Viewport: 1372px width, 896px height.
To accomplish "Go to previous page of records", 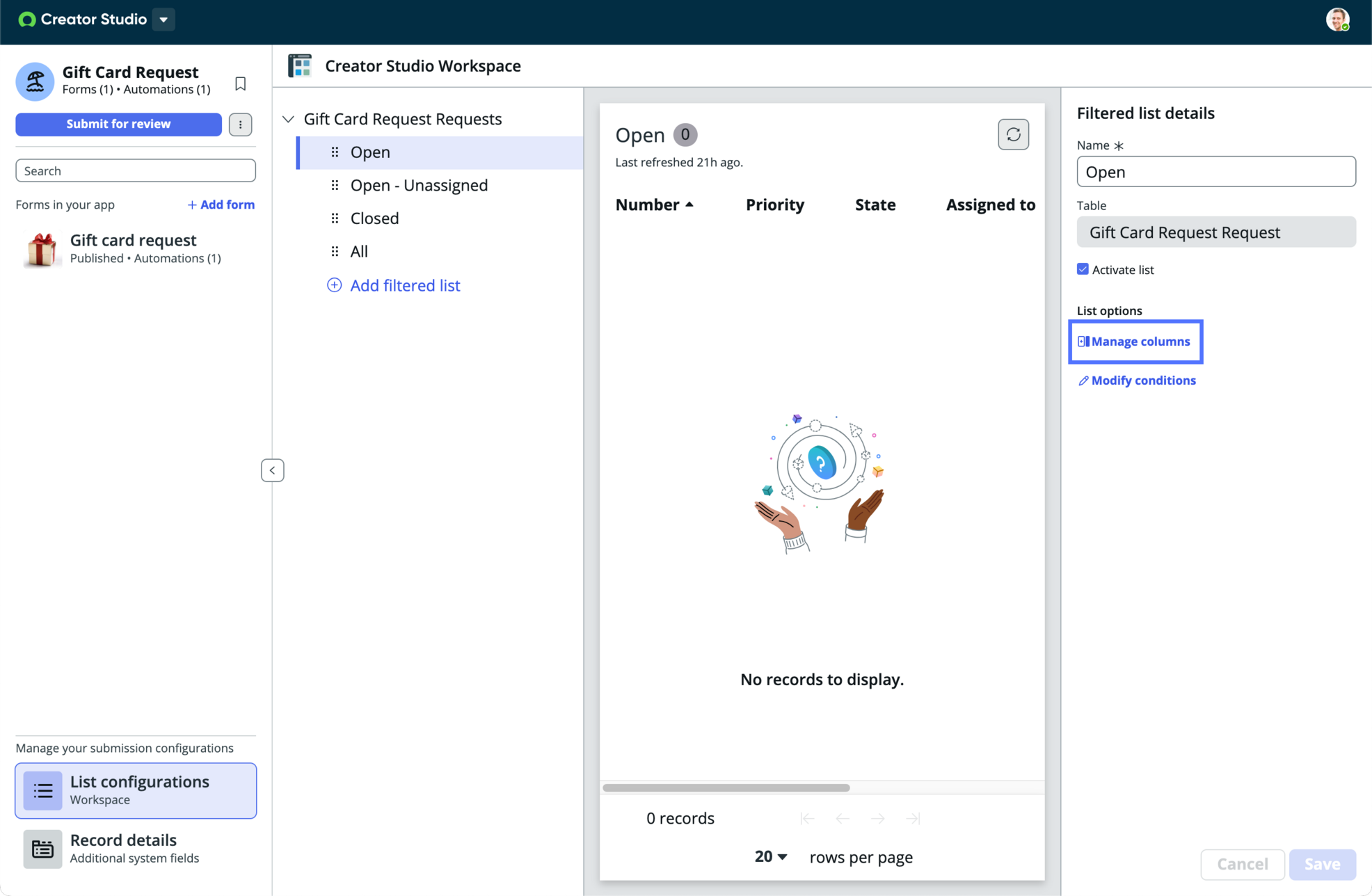I will click(x=842, y=819).
